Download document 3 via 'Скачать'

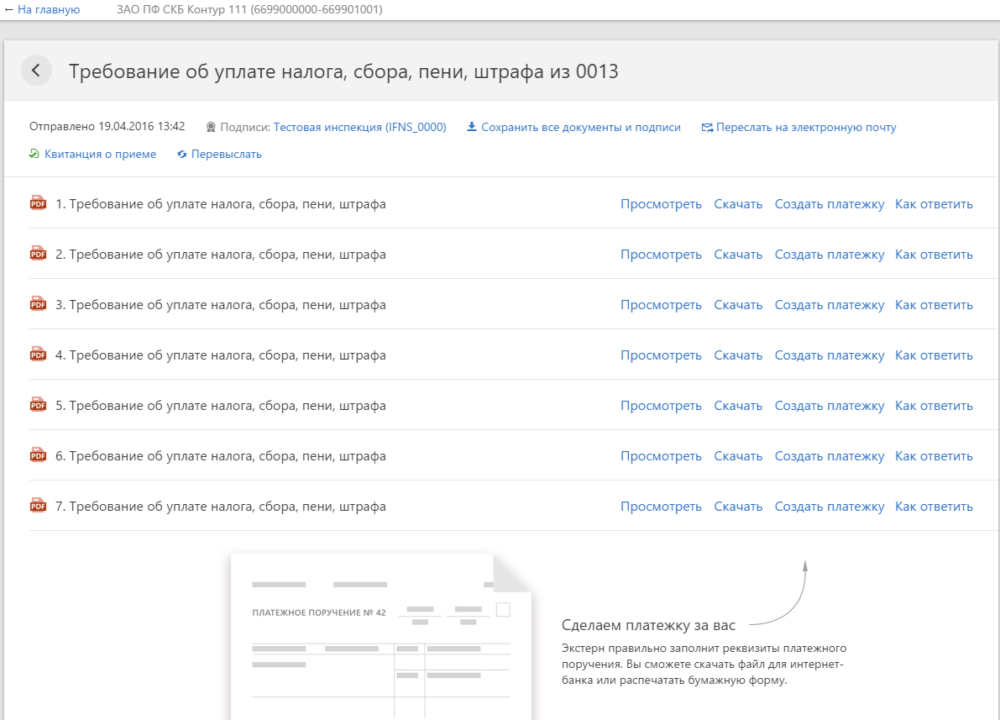click(x=738, y=305)
